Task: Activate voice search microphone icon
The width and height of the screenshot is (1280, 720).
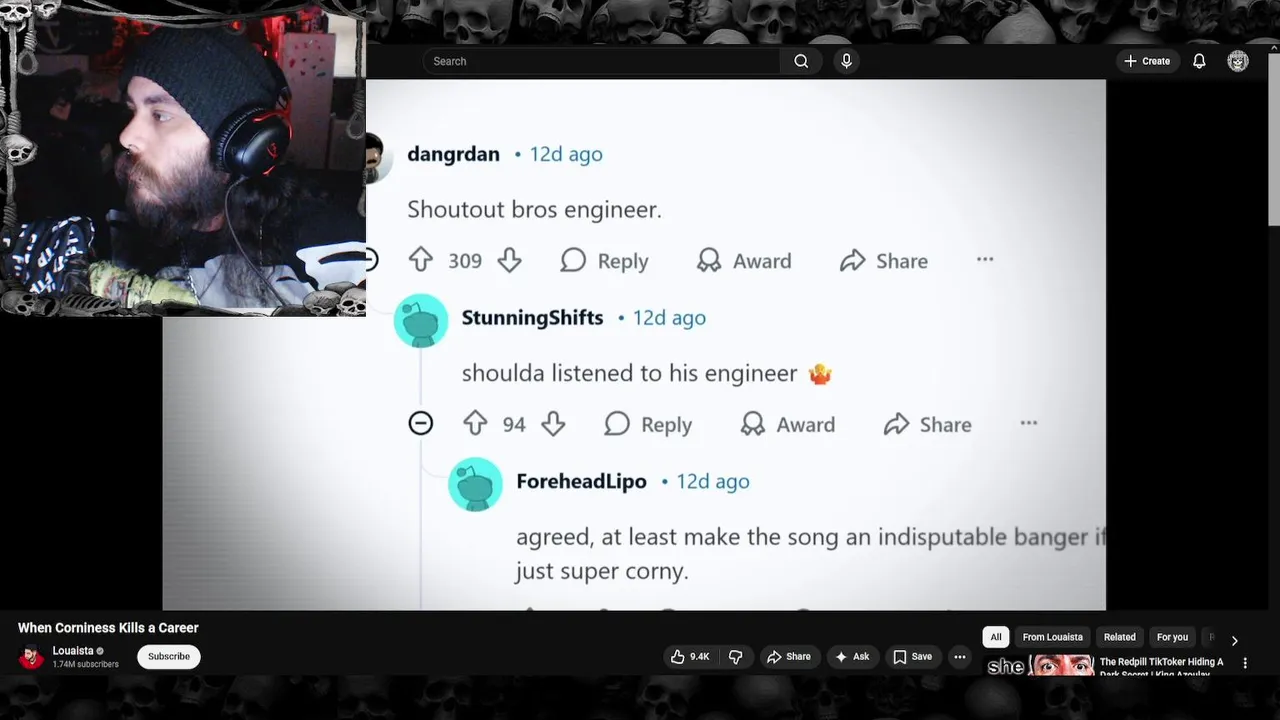Action: pos(846,61)
